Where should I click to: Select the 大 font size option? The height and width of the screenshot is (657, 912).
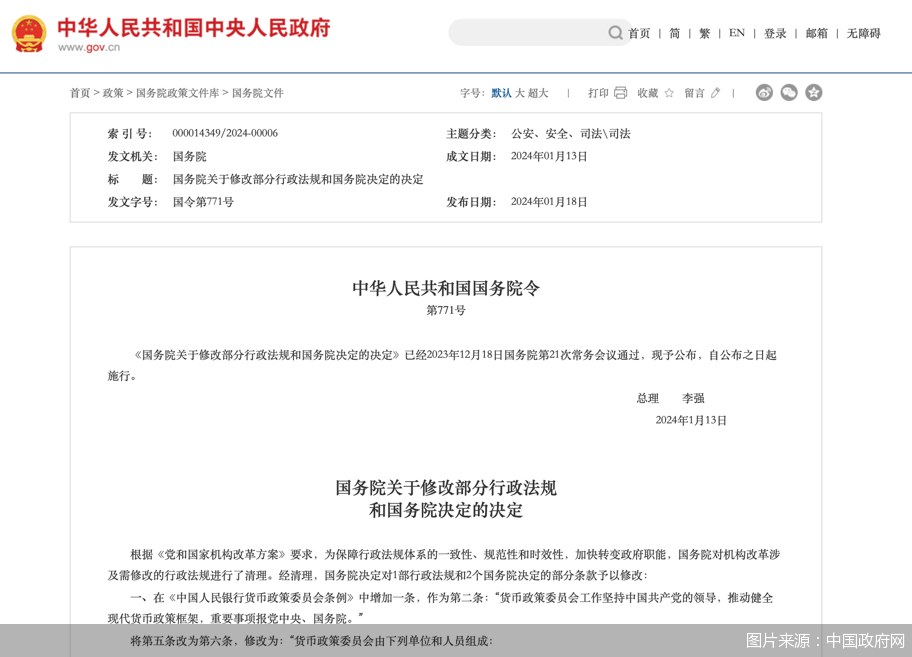click(x=520, y=92)
